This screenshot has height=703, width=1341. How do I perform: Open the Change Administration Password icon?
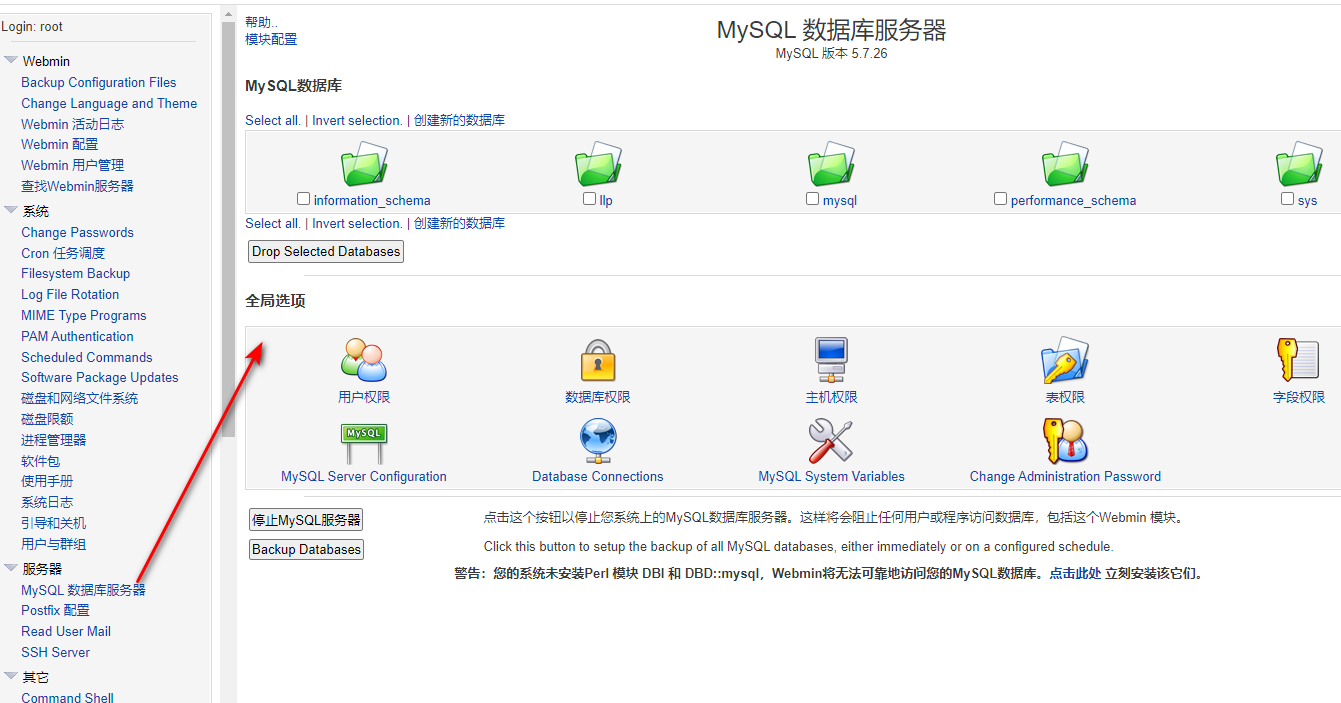pyautogui.click(x=1065, y=441)
